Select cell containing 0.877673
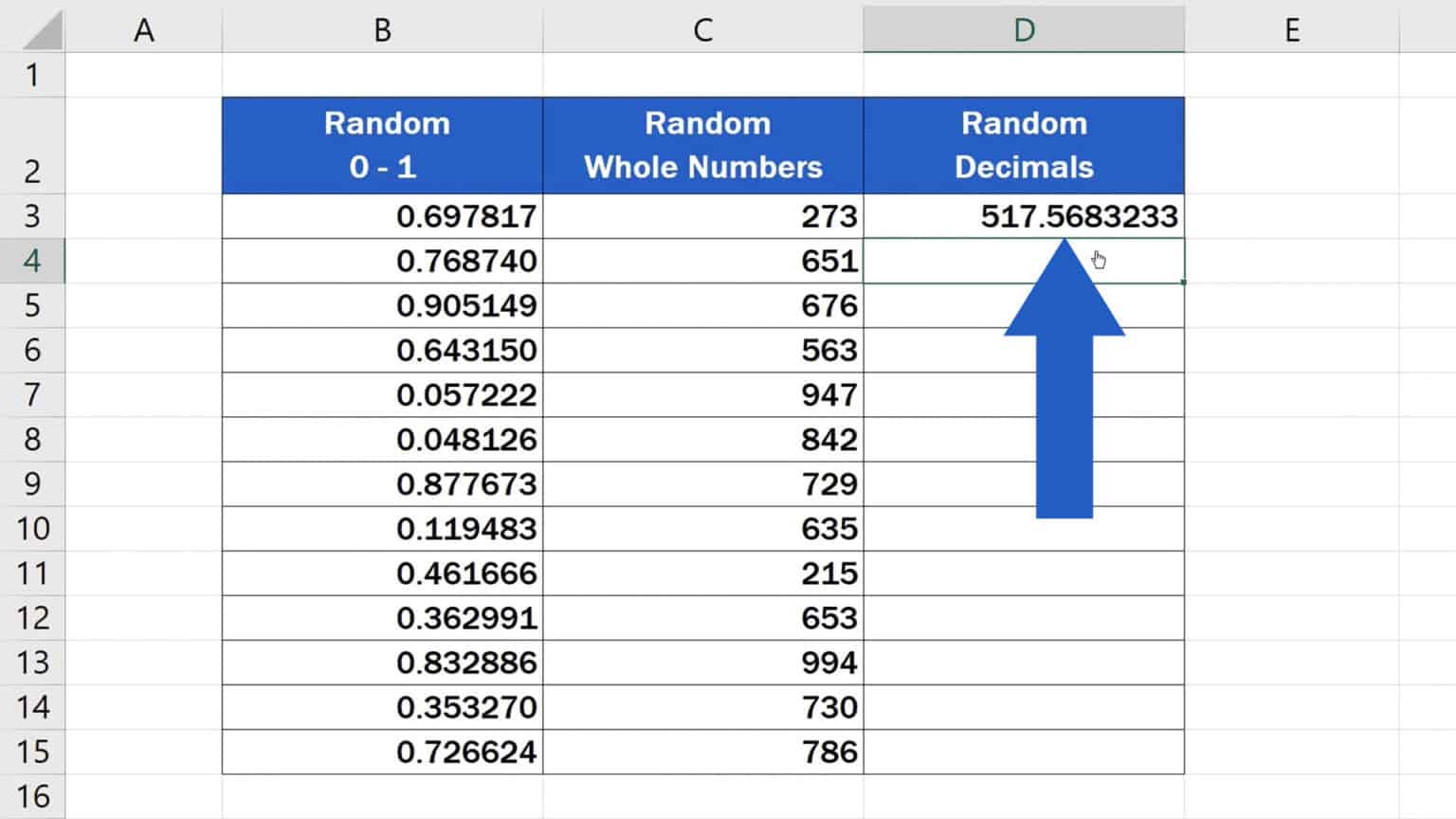This screenshot has height=819, width=1456. pos(382,483)
